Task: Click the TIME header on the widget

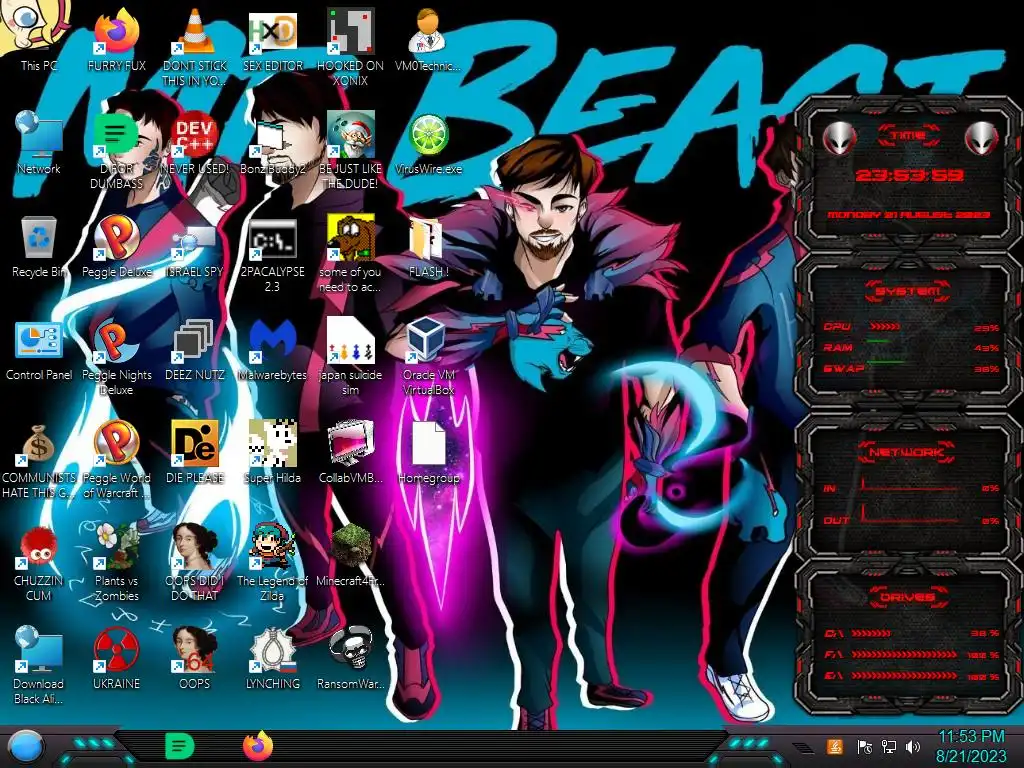Action: pos(908,135)
